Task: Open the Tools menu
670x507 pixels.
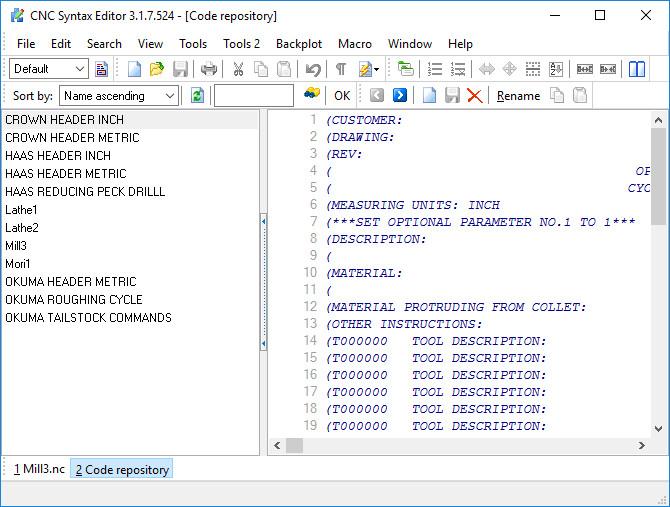Action: coord(193,44)
